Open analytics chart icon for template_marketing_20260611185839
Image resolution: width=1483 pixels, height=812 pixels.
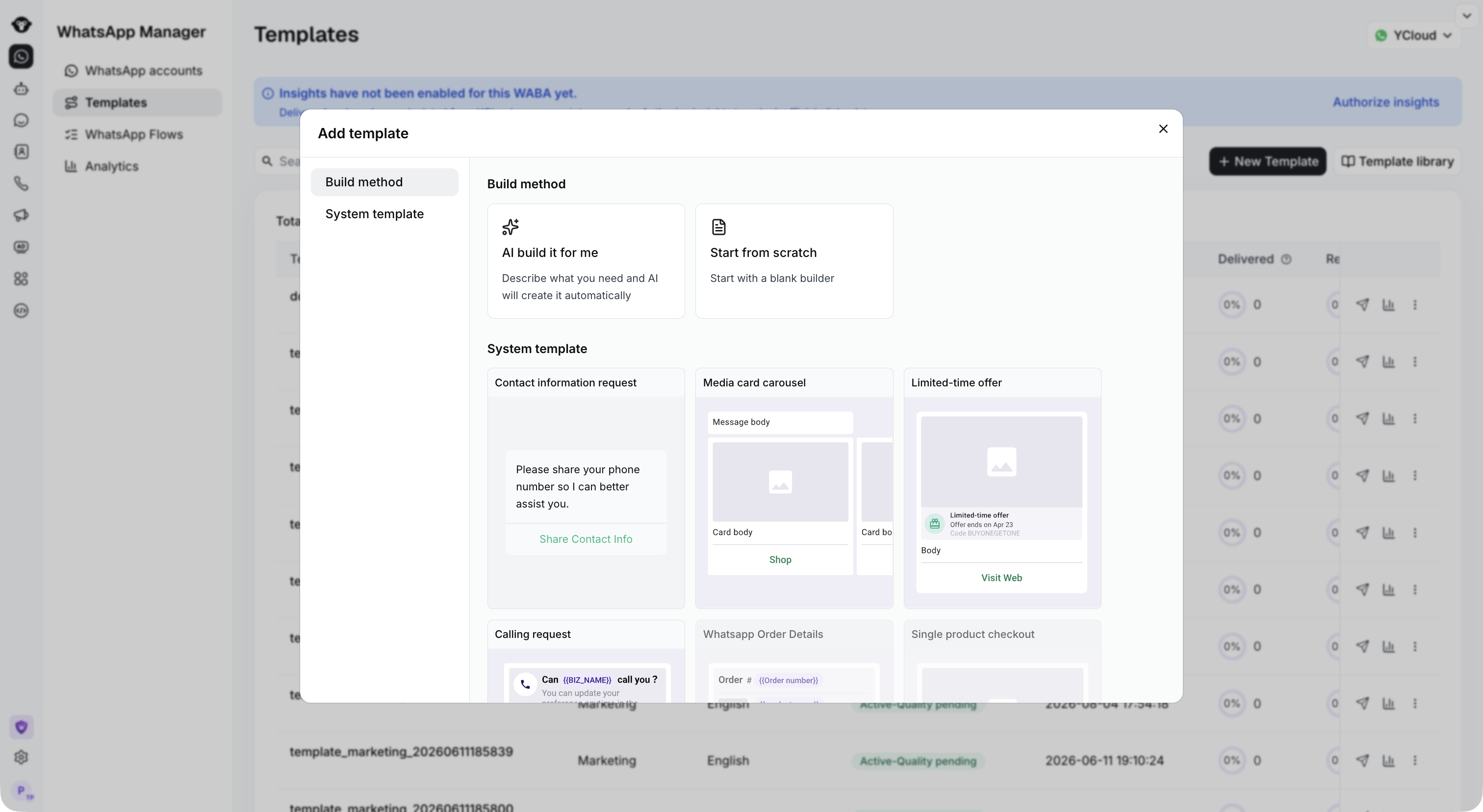tap(1388, 760)
